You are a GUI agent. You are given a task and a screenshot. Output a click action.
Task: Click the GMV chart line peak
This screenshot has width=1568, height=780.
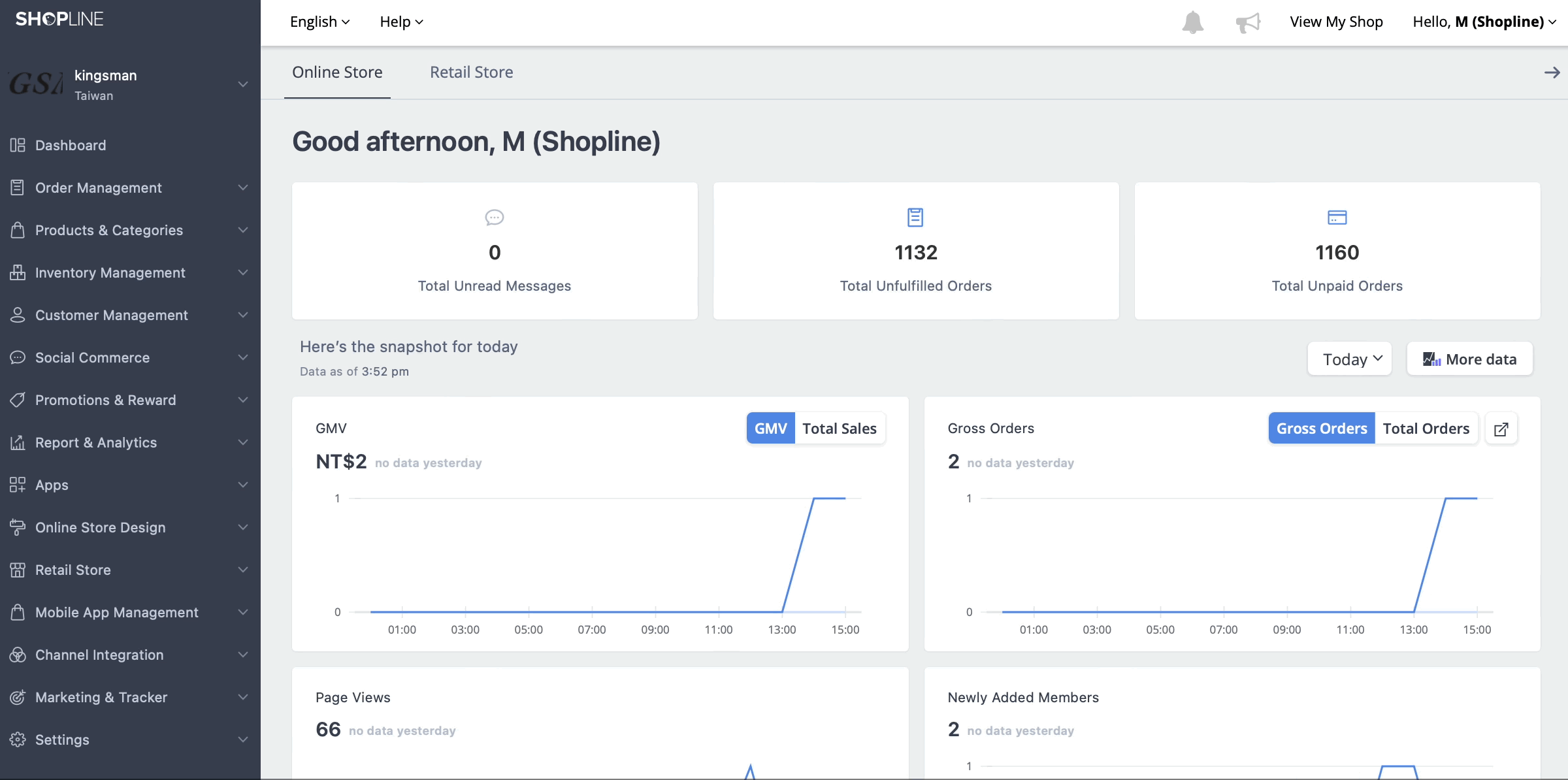pyautogui.click(x=829, y=498)
